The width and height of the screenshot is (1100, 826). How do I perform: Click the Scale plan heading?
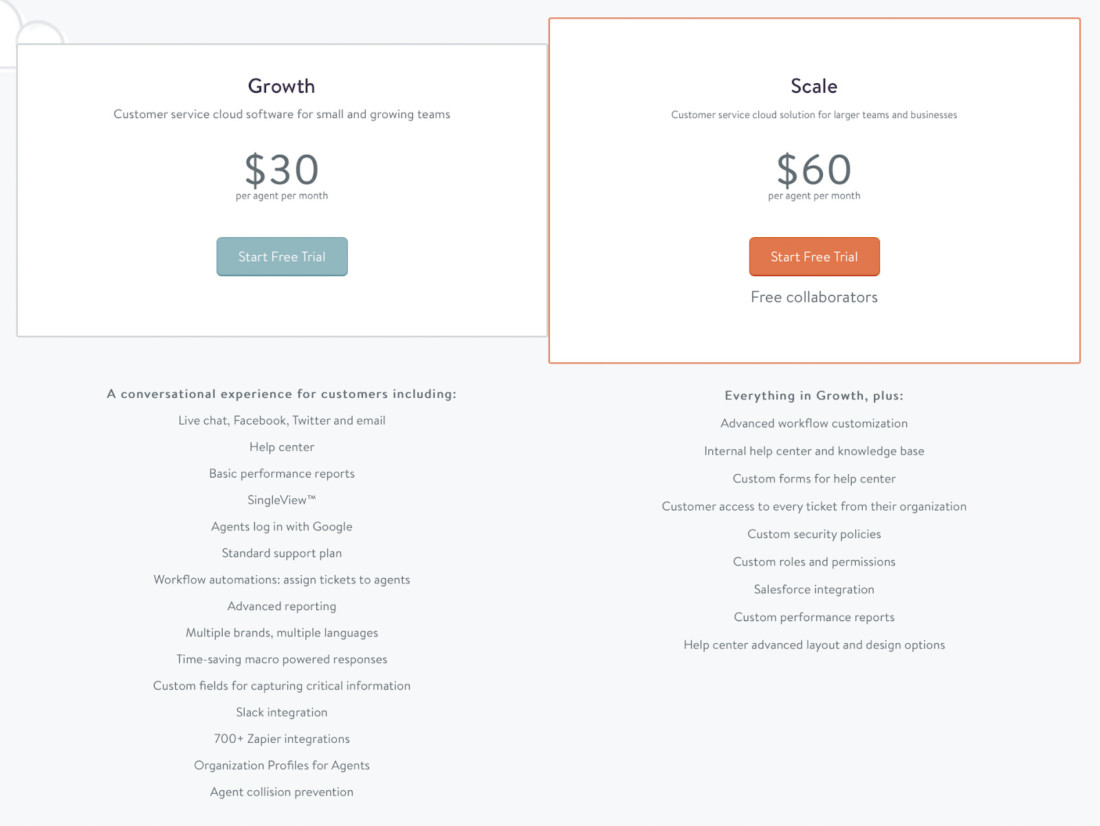tap(814, 86)
